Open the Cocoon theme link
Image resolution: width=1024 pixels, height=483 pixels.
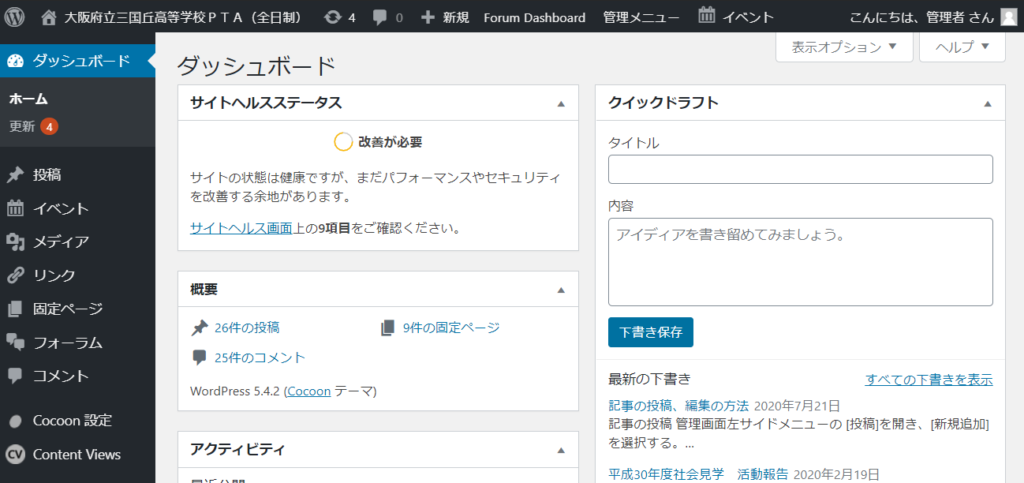click(x=308, y=392)
